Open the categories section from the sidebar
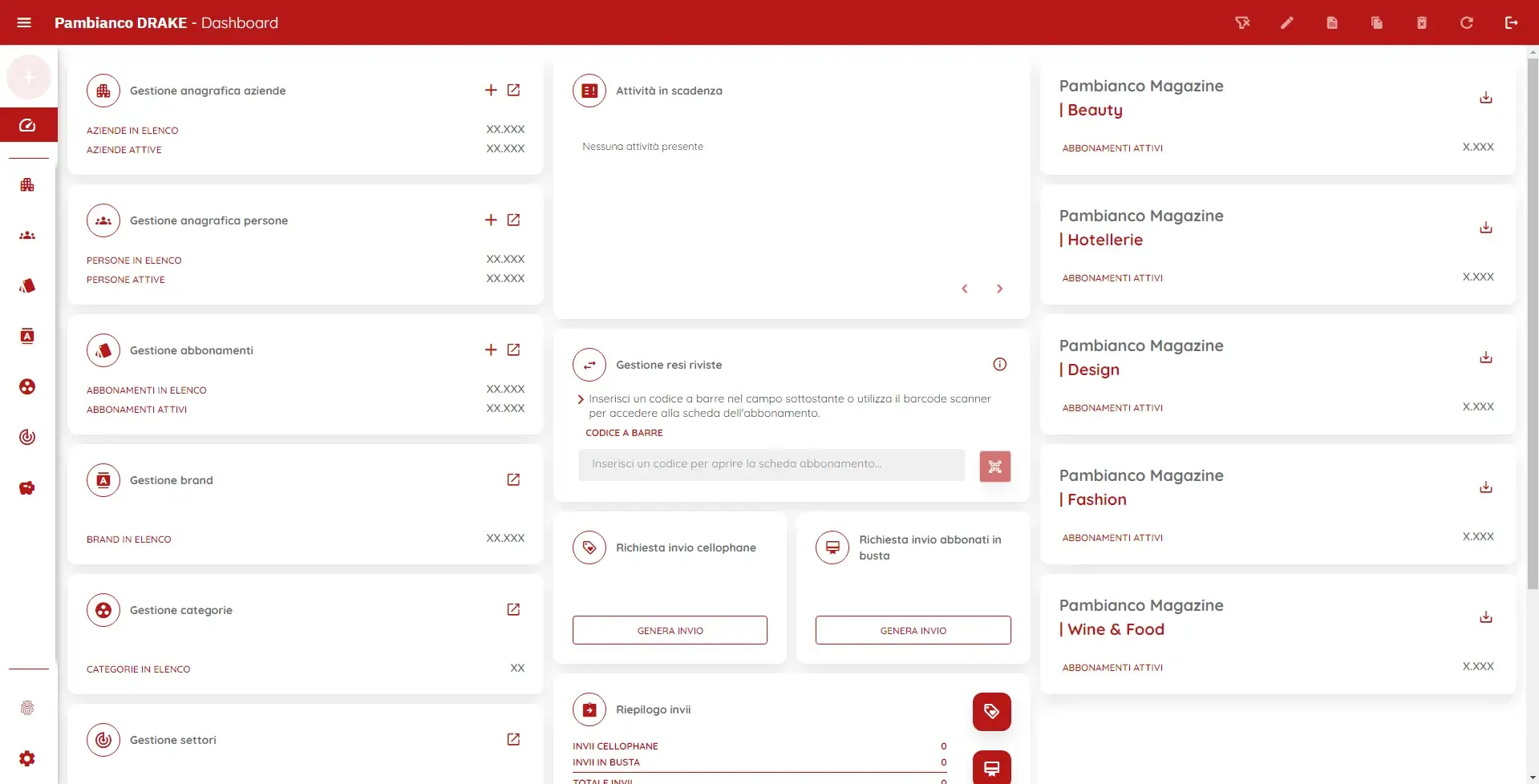Image resolution: width=1539 pixels, height=784 pixels. tap(27, 387)
